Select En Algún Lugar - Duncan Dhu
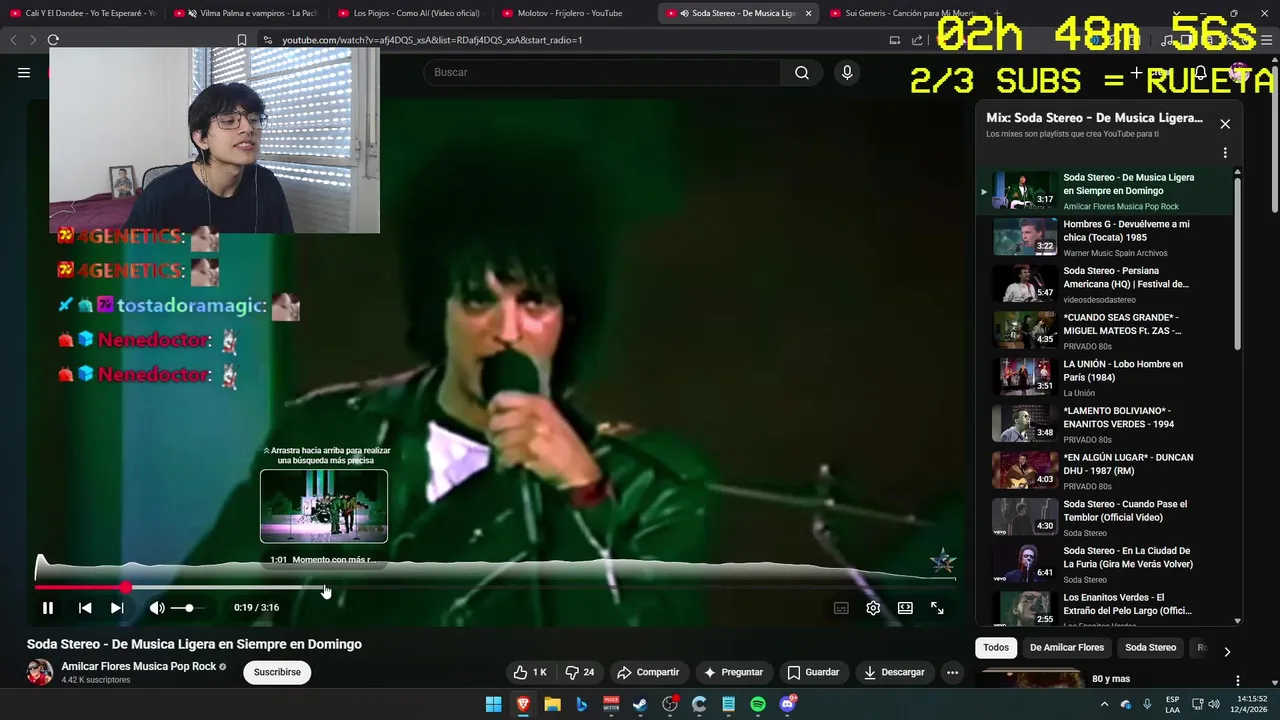Screen dimensions: 1280x720 pyautogui.click(x=1105, y=471)
